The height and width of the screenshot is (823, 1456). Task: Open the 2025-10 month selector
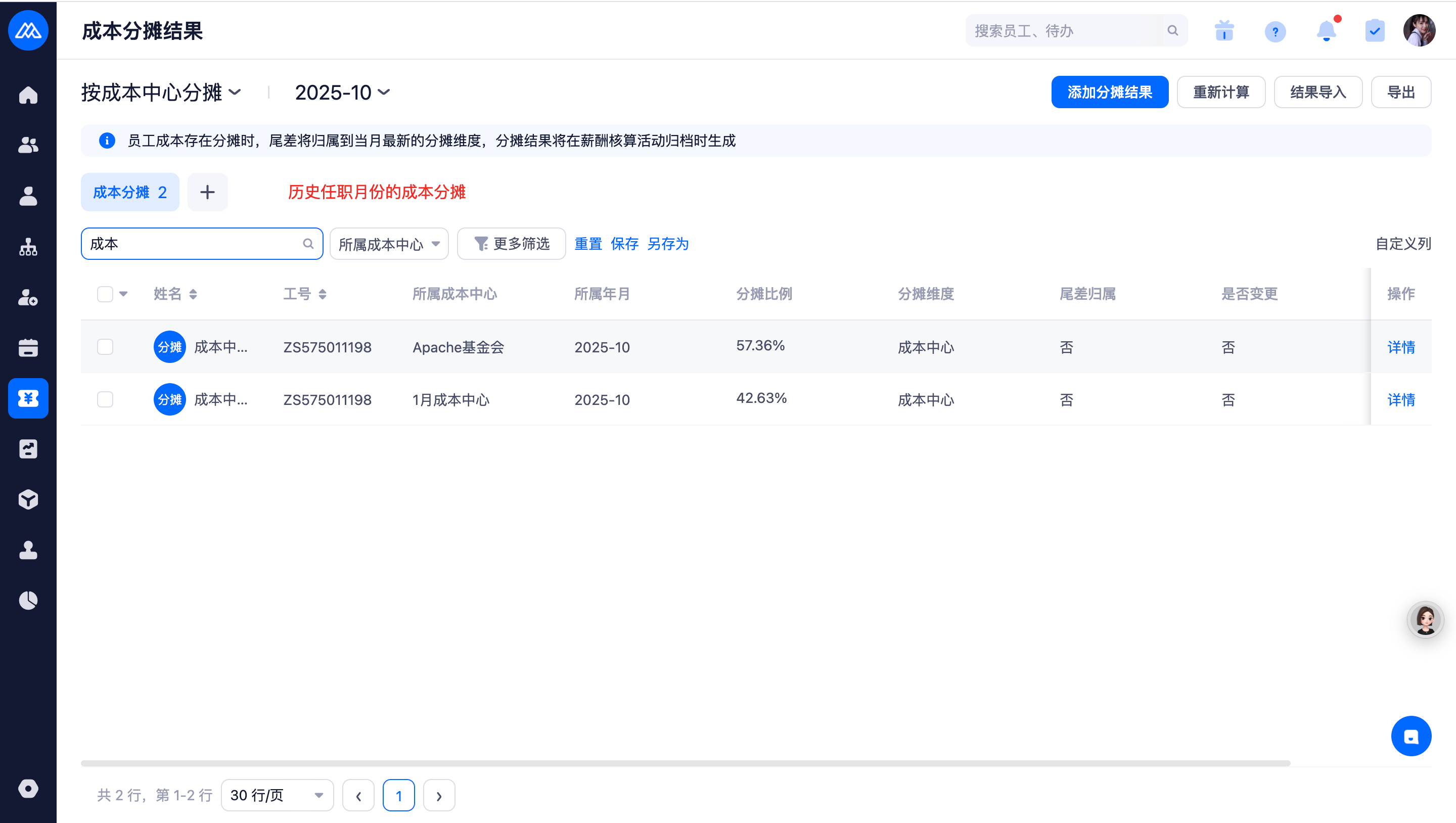342,92
